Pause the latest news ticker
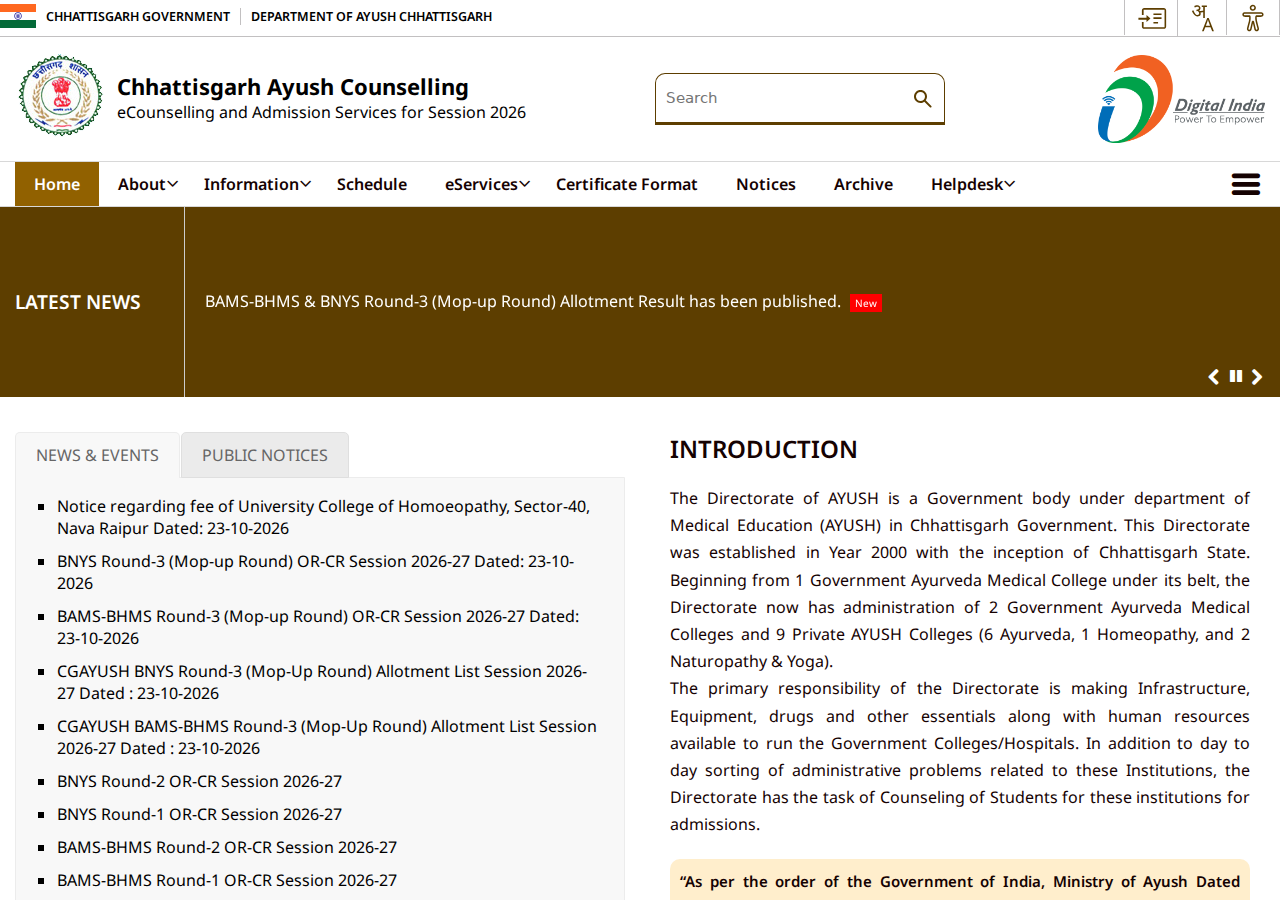1280x900 pixels. [x=1236, y=376]
